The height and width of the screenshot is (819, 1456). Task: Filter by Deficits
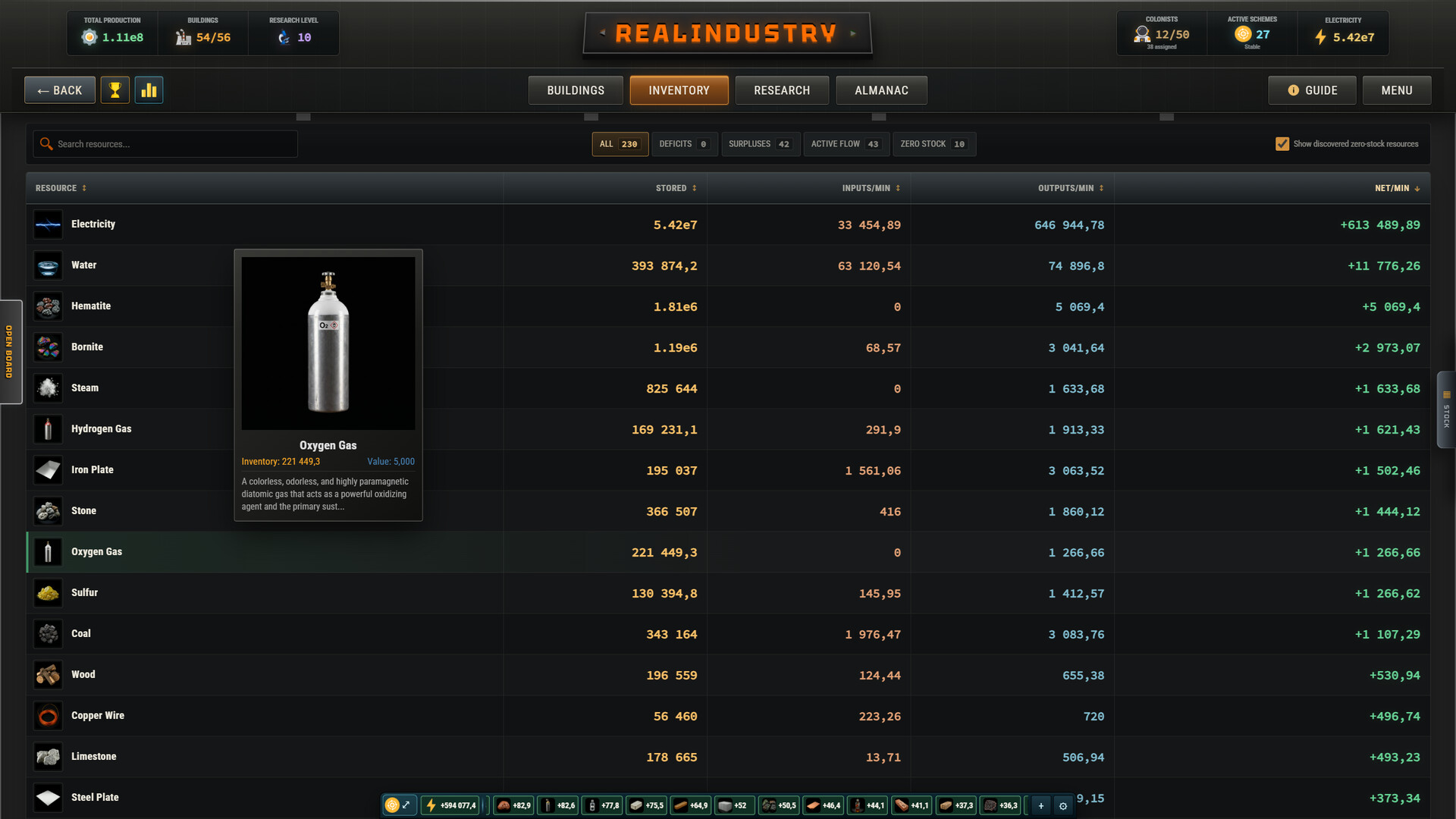tap(684, 144)
